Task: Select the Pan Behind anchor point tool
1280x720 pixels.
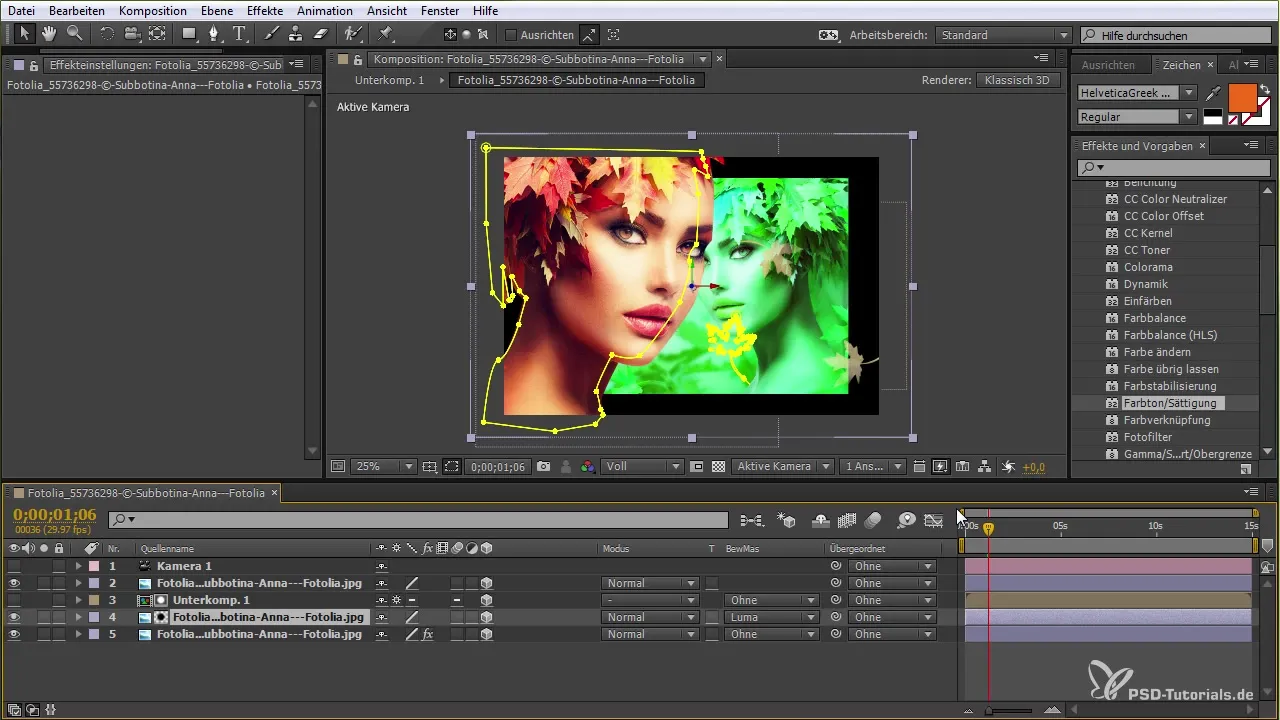Action: coord(157,33)
